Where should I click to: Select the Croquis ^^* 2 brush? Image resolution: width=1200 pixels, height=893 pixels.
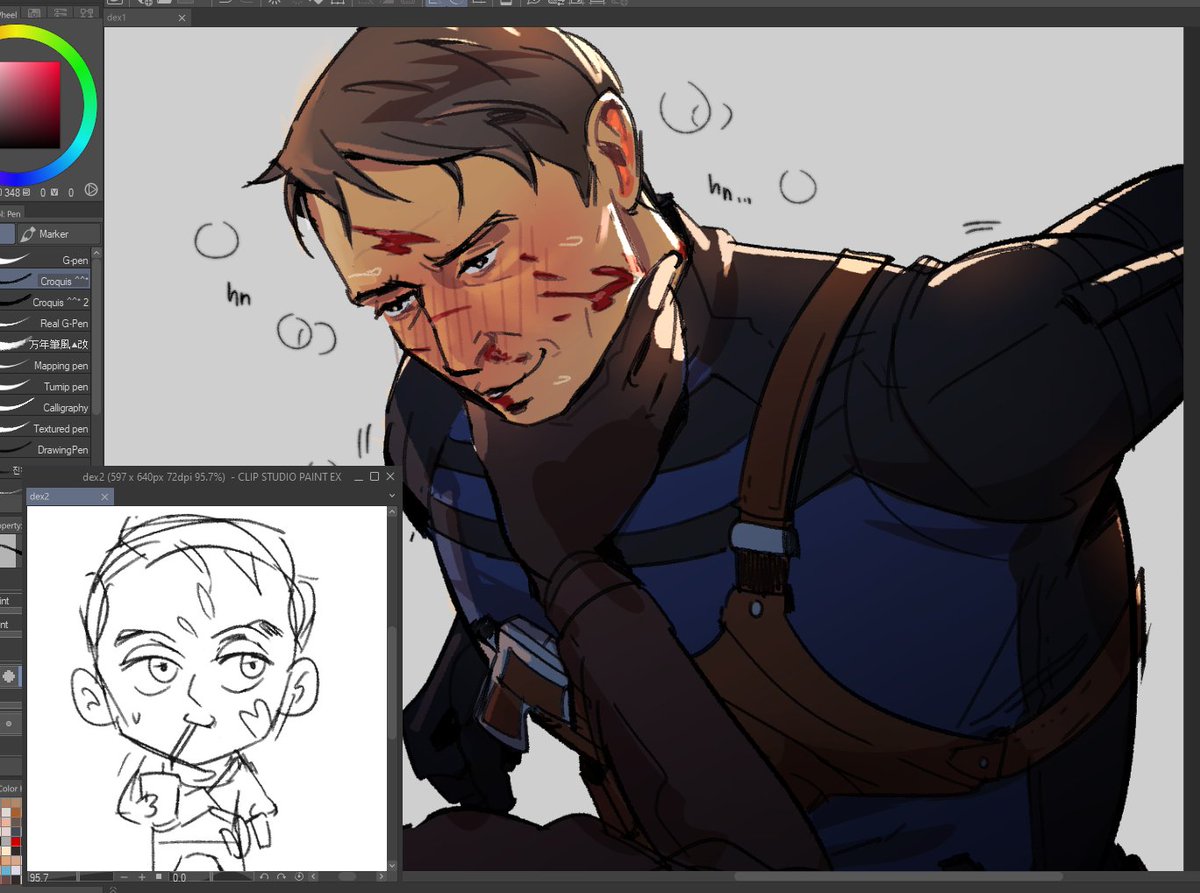(47, 302)
